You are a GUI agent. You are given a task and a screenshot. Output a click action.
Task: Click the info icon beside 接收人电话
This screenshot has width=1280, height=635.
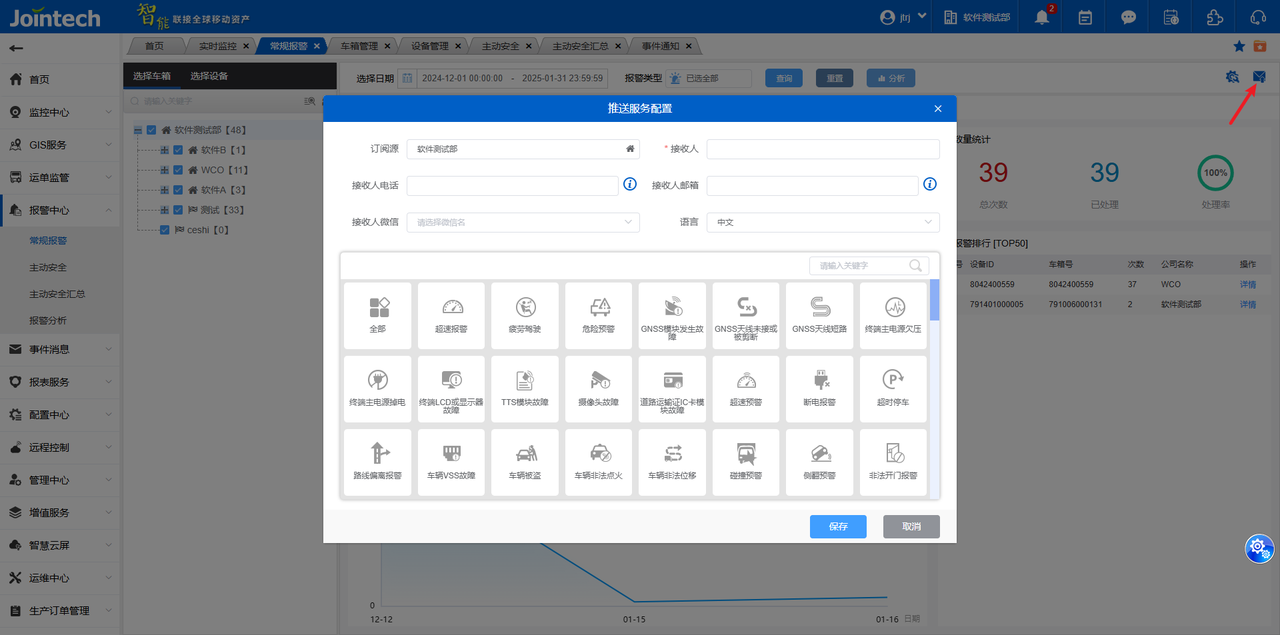[x=630, y=184]
